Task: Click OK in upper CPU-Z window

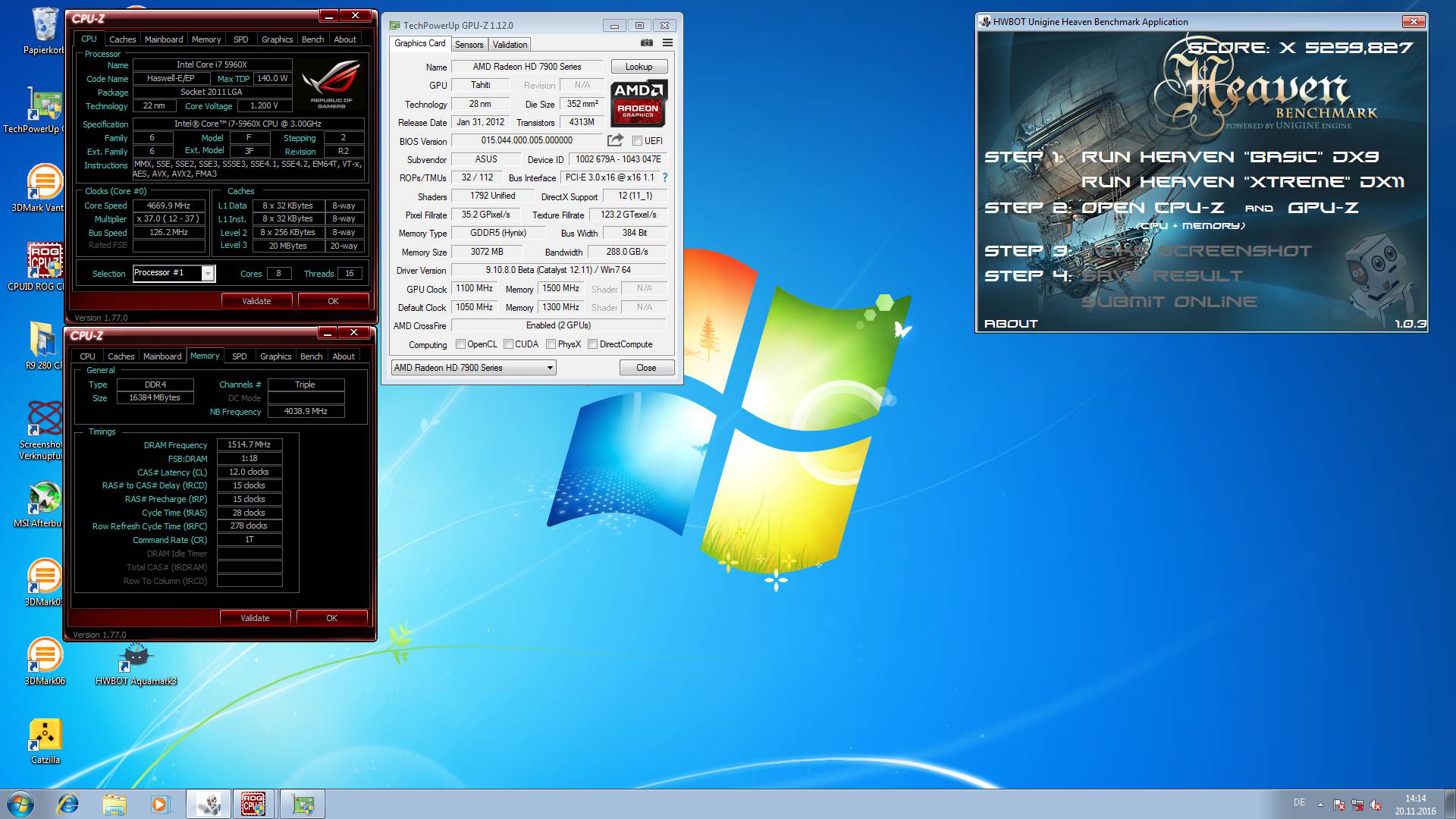Action: pyautogui.click(x=333, y=301)
